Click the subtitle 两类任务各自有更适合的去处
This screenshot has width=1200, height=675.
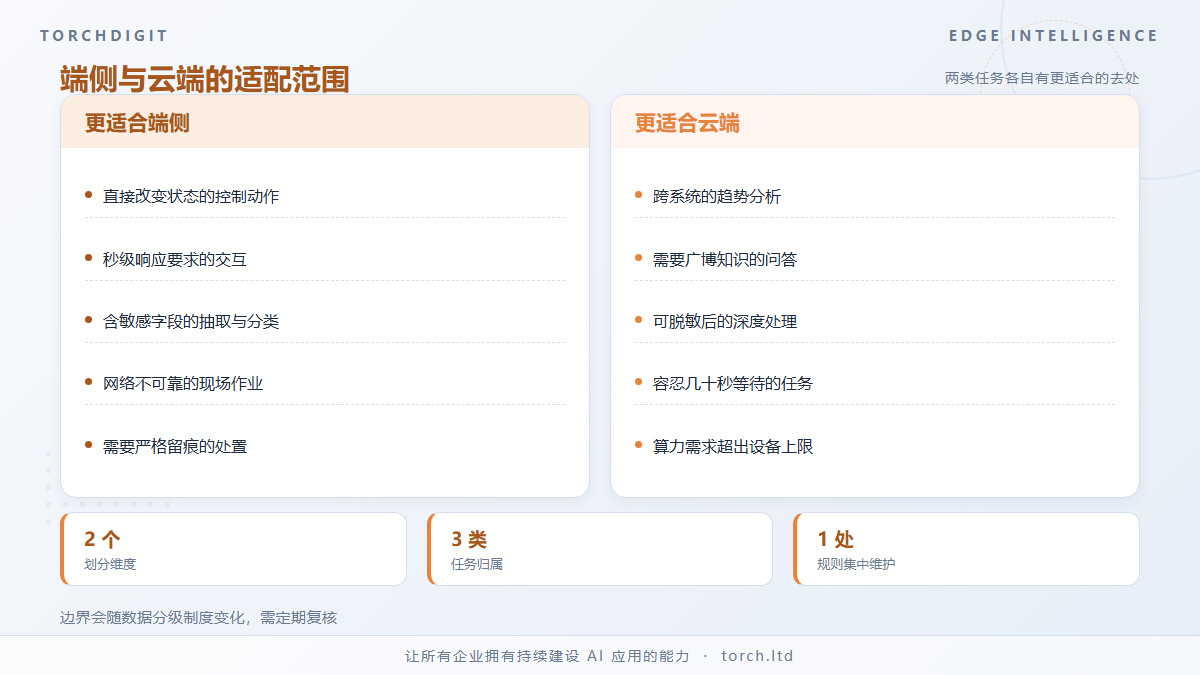[1042, 78]
